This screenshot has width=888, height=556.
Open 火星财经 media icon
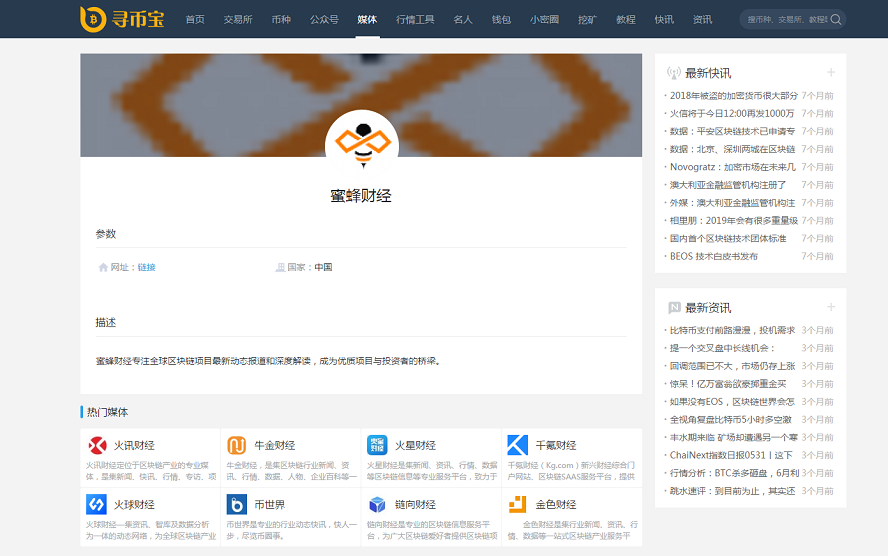[x=377, y=445]
